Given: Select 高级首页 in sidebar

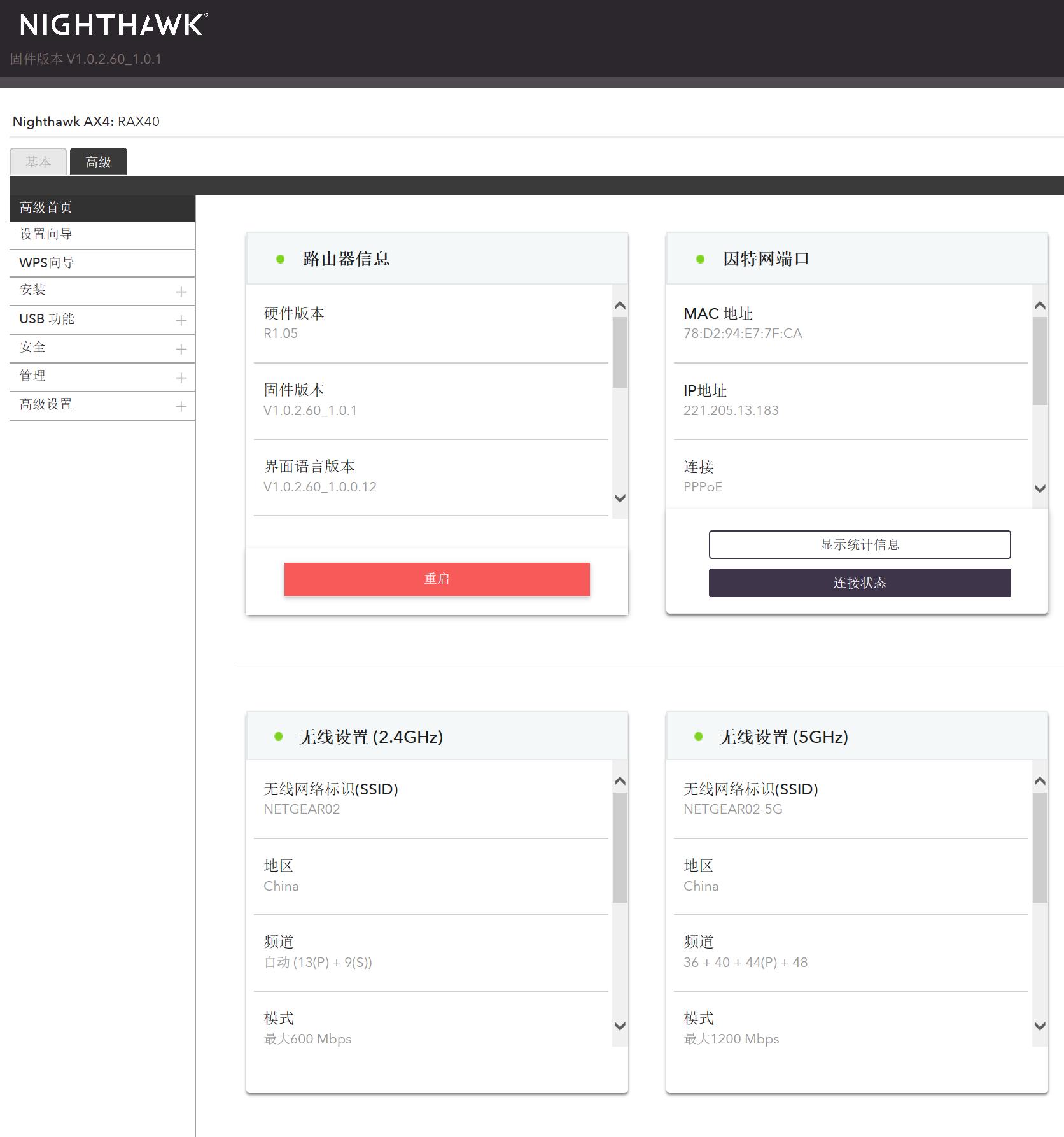Looking at the screenshot, I should (46, 208).
